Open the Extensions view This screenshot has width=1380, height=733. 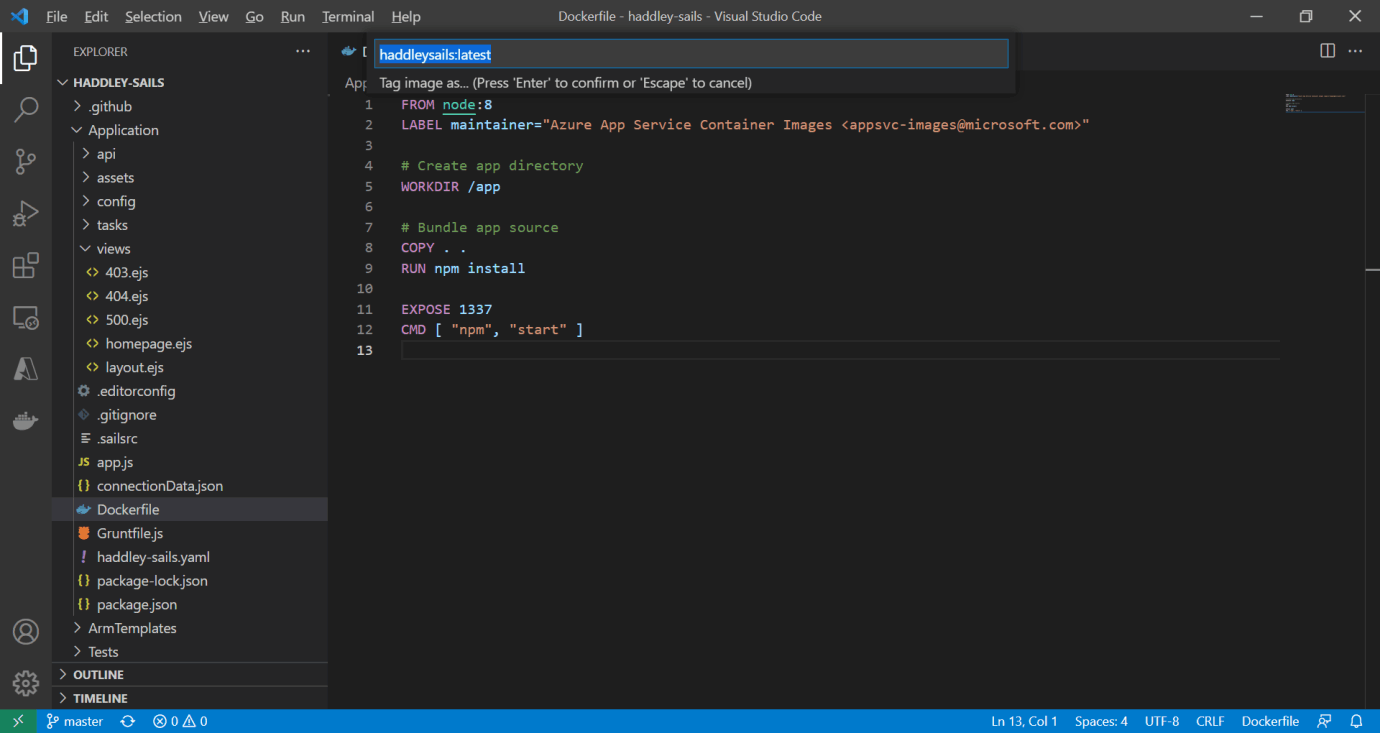26,266
